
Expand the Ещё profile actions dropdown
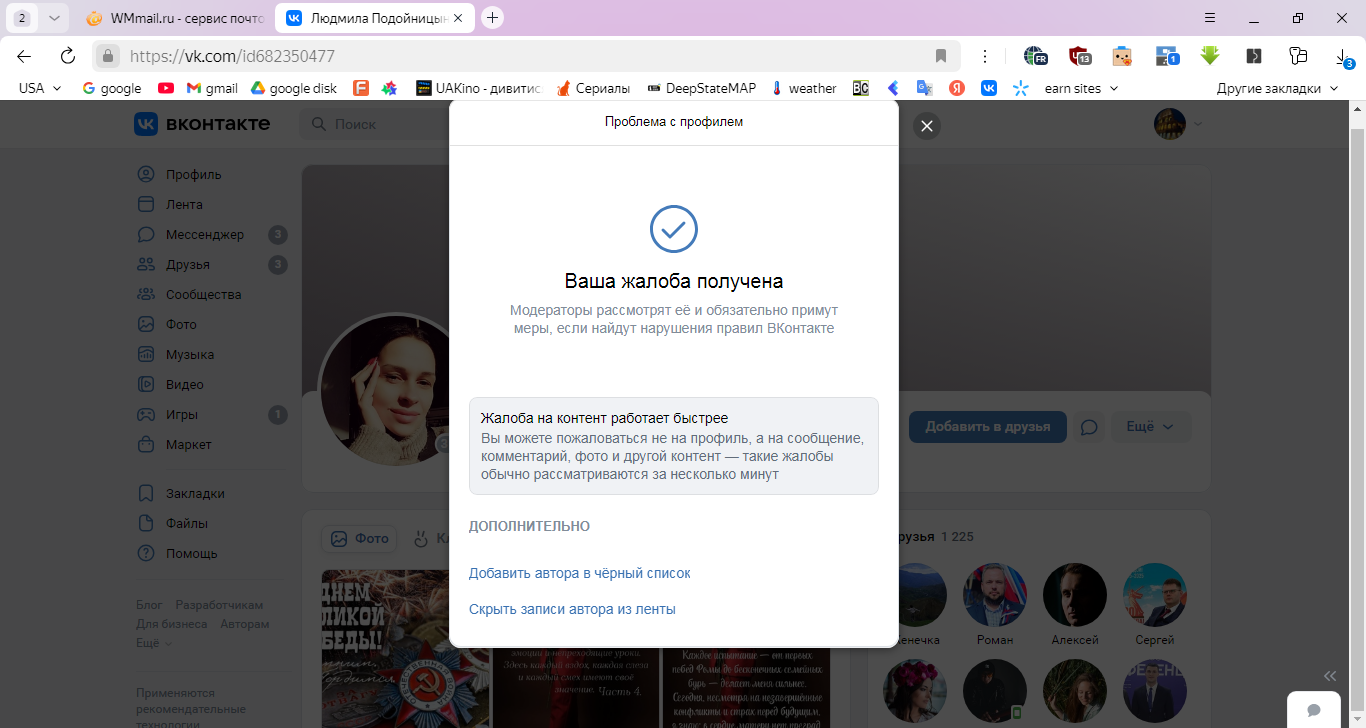pos(1150,427)
